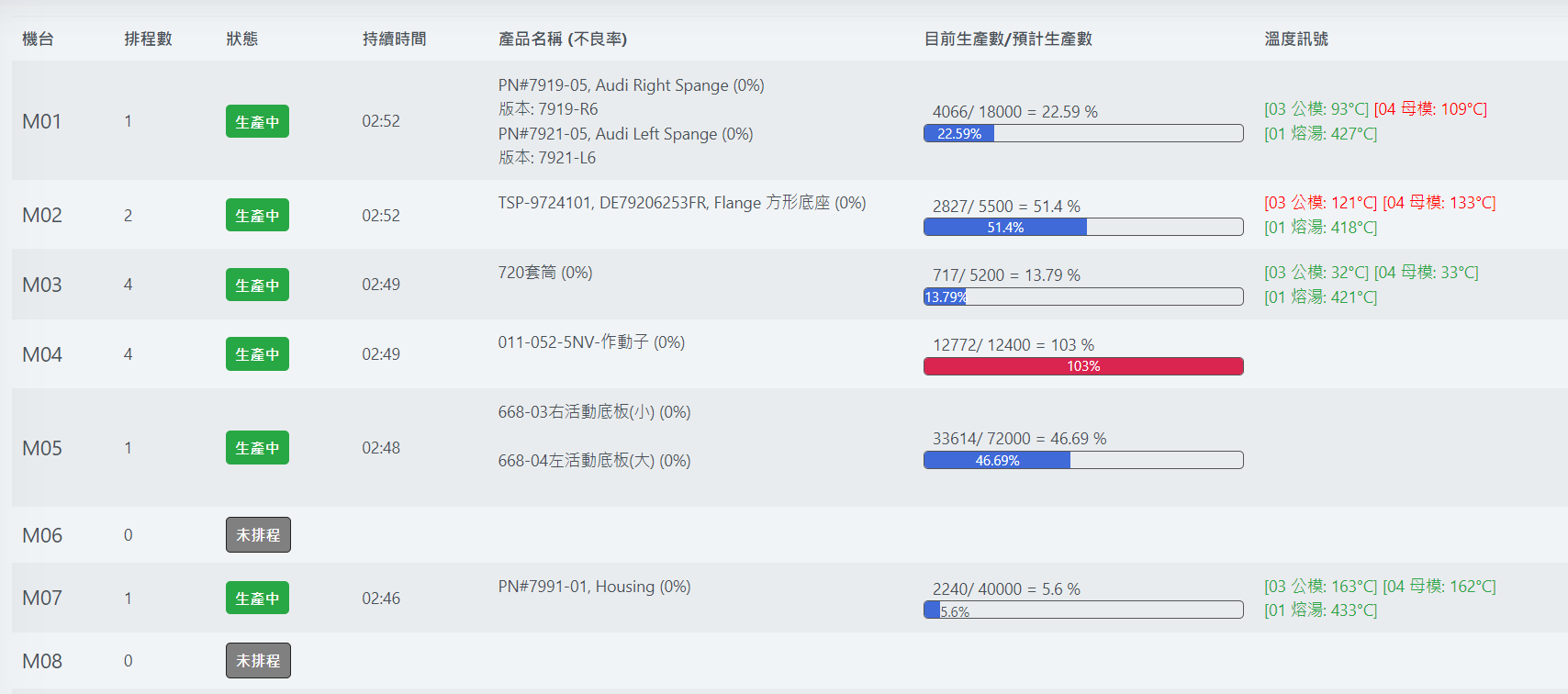Click the M01 生產中 status badge

coord(257,121)
